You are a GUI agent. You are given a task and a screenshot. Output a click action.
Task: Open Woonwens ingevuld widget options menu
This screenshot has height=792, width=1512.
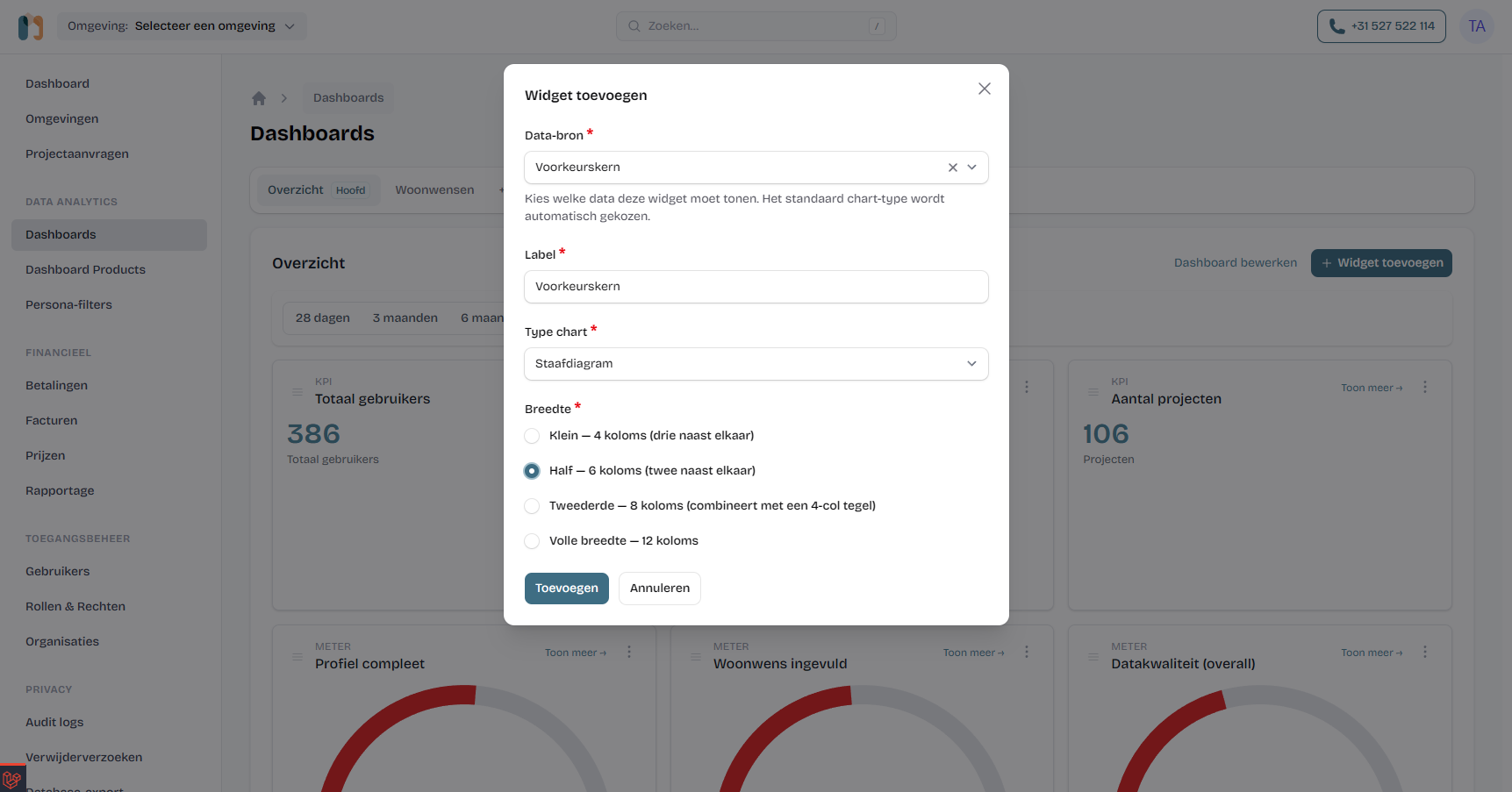(1027, 652)
